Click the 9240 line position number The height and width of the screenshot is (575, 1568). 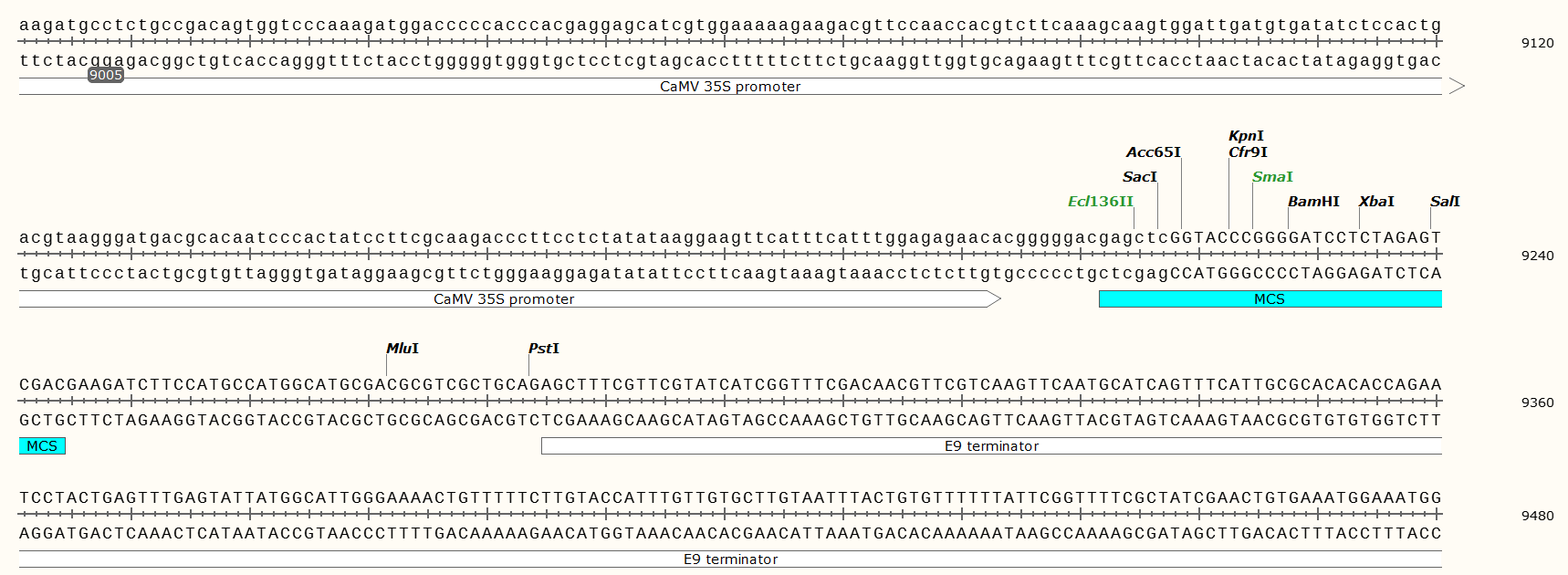point(1537,256)
